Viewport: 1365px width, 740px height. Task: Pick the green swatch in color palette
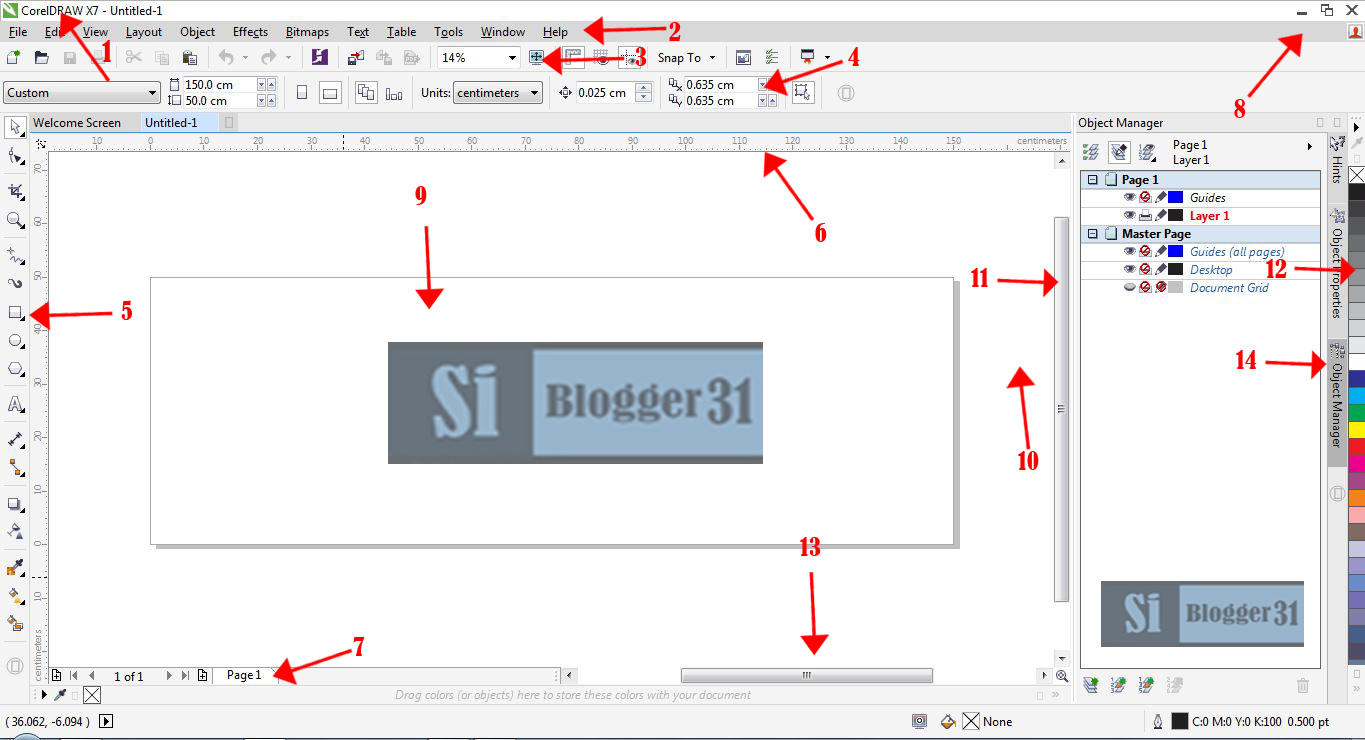1356,412
